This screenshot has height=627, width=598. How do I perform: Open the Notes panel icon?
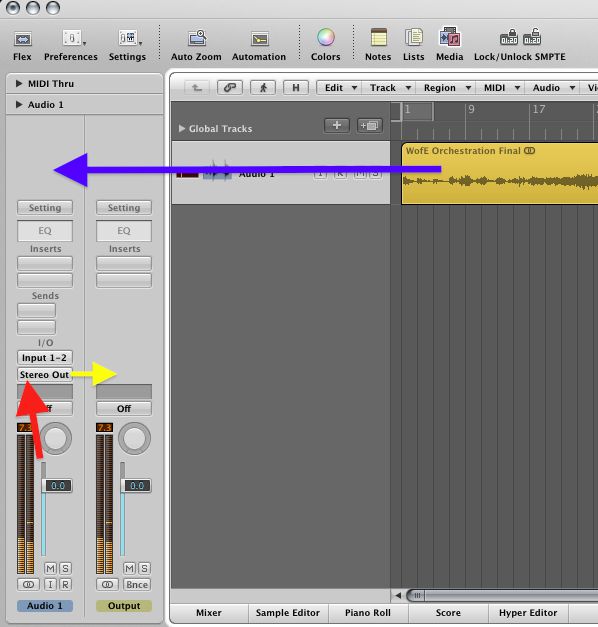click(378, 38)
